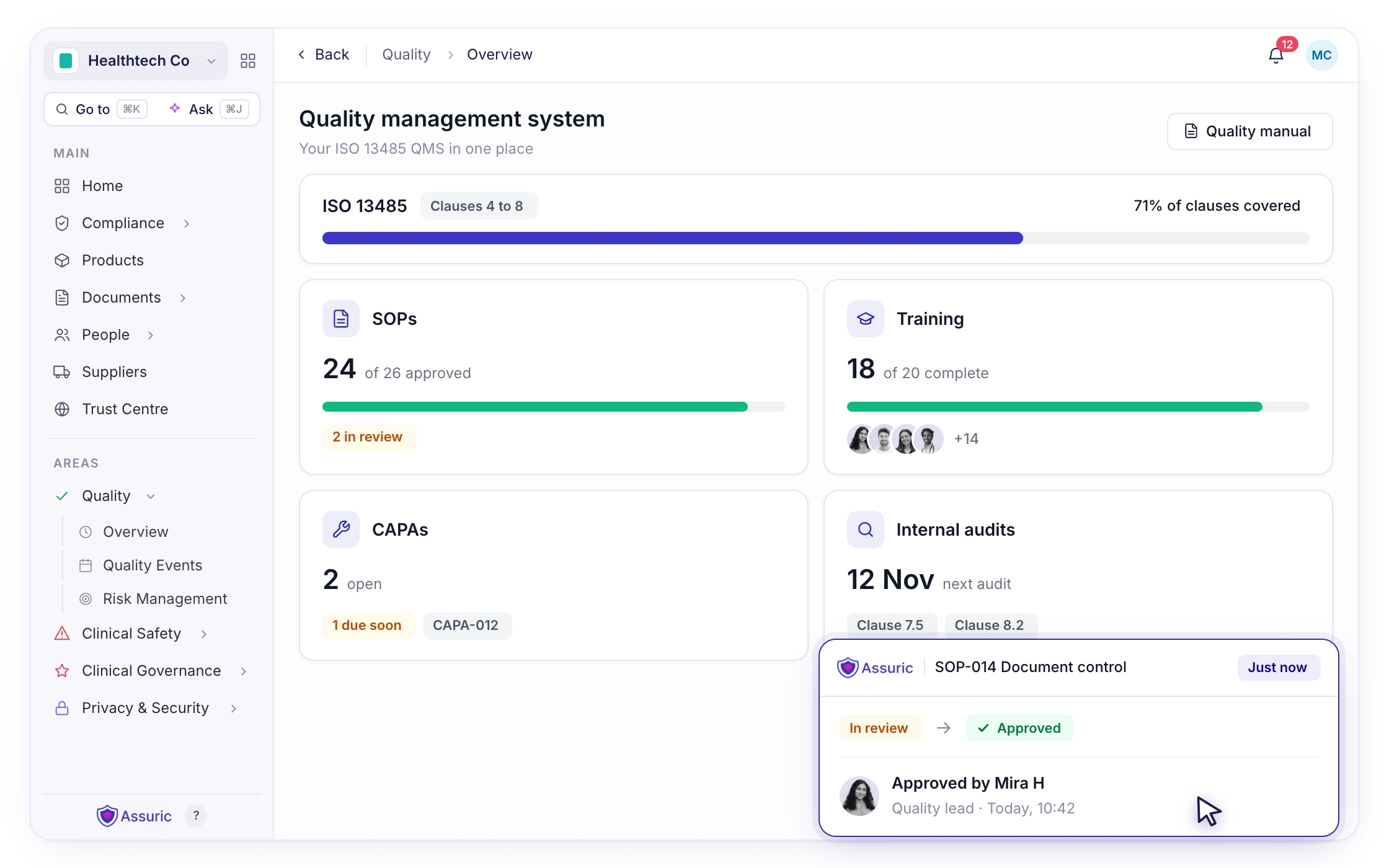Screen dimensions: 1389x868
Task: Click the Trust Centre globe icon
Action: 62,409
